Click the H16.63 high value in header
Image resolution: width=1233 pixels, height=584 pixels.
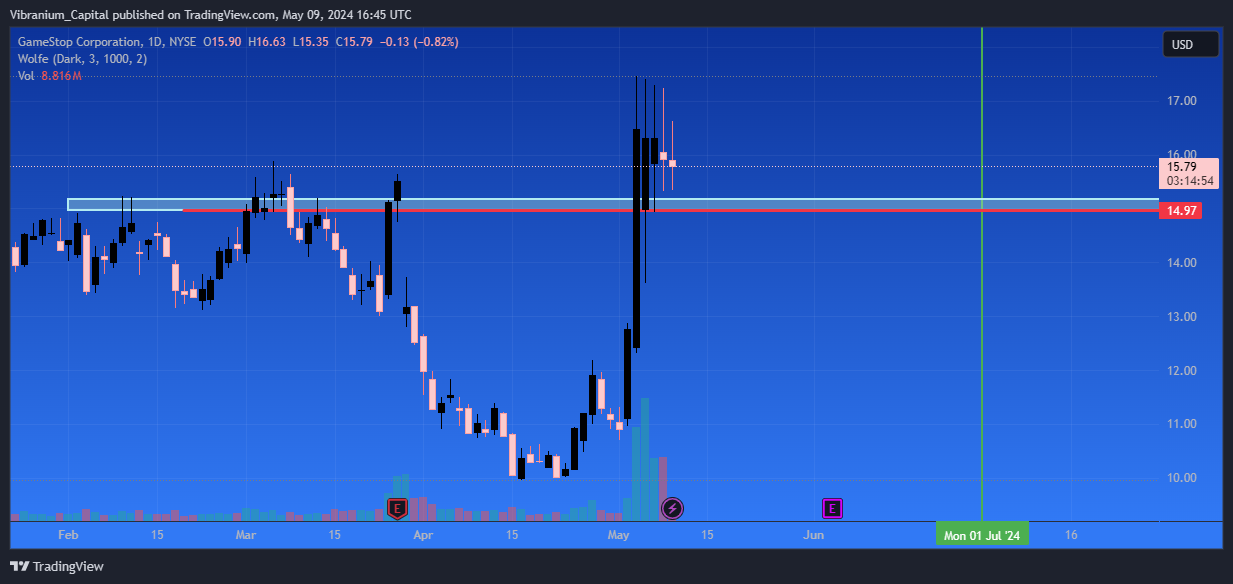[269, 42]
